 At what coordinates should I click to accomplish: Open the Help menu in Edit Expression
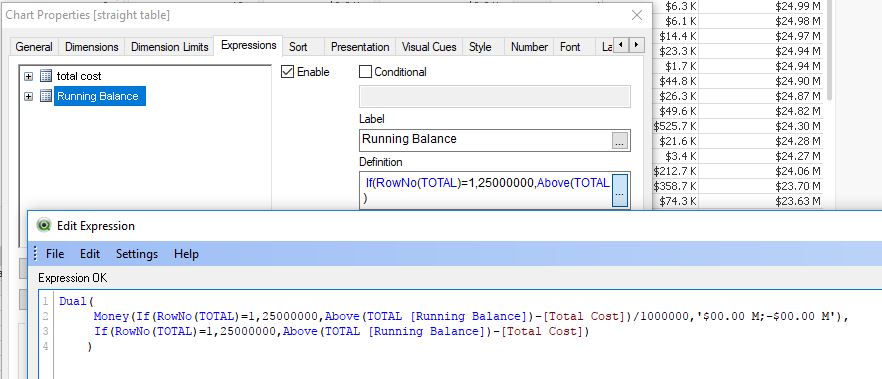point(186,254)
